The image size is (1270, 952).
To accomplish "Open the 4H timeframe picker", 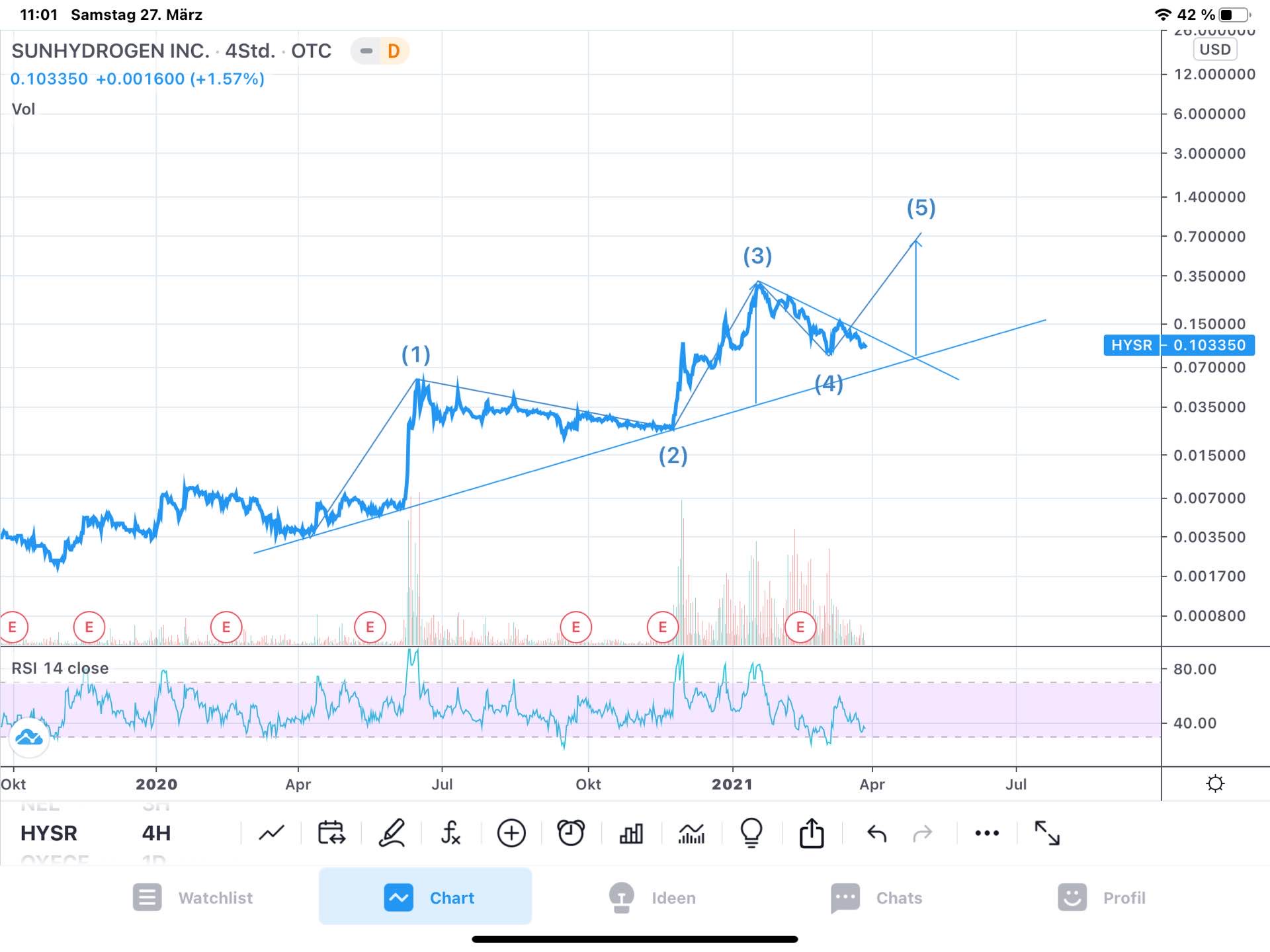I will 156,833.
